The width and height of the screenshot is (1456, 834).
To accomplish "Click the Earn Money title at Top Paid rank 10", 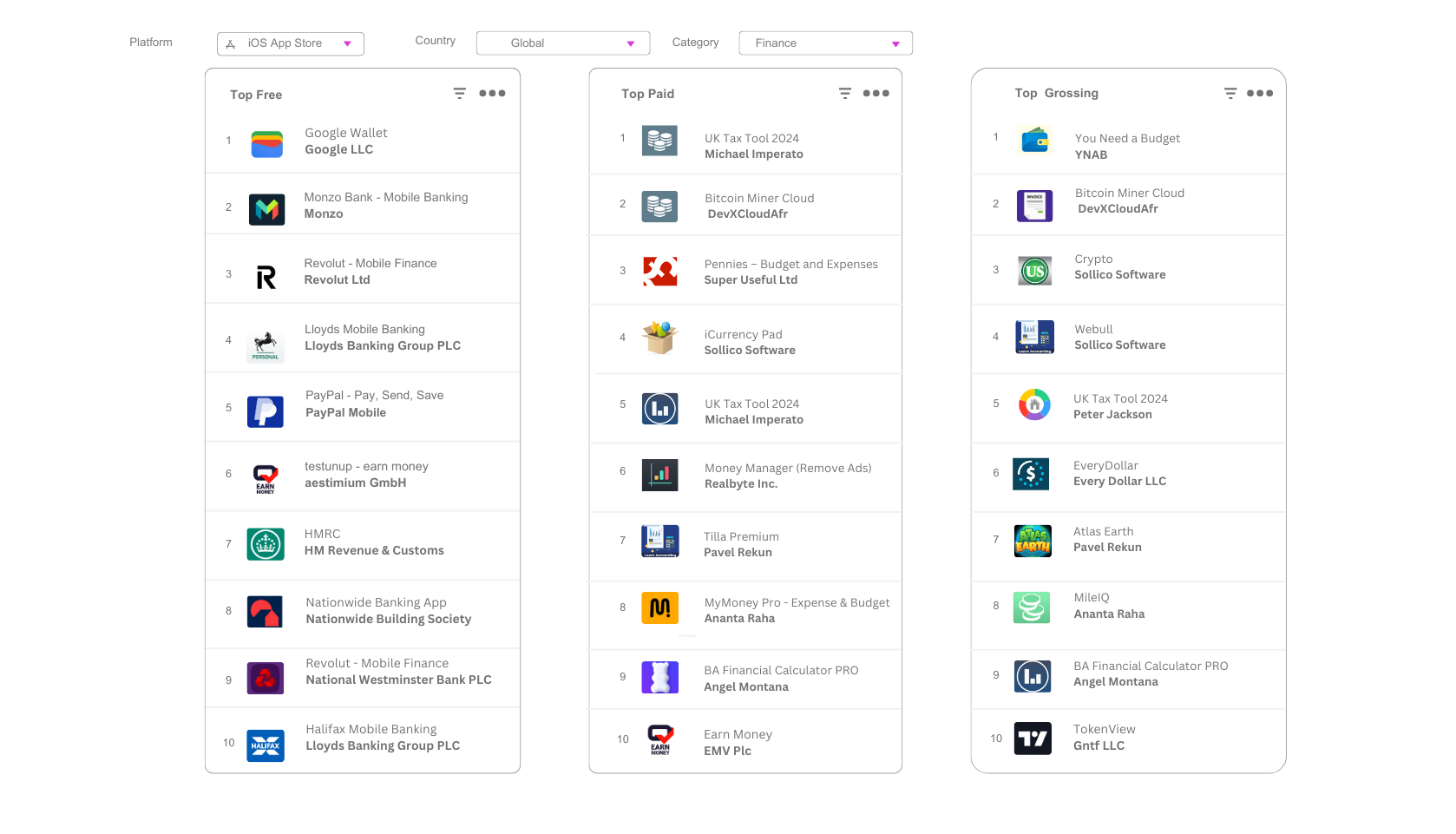I will click(738, 734).
